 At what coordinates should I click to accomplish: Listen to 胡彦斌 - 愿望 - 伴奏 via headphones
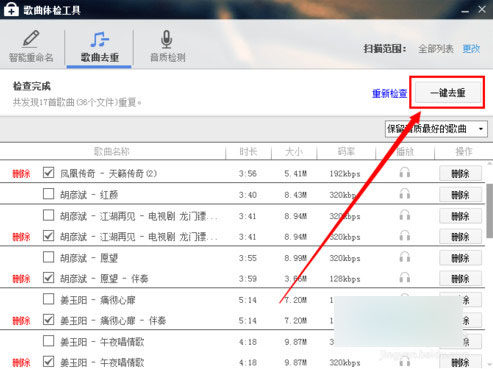coord(405,278)
